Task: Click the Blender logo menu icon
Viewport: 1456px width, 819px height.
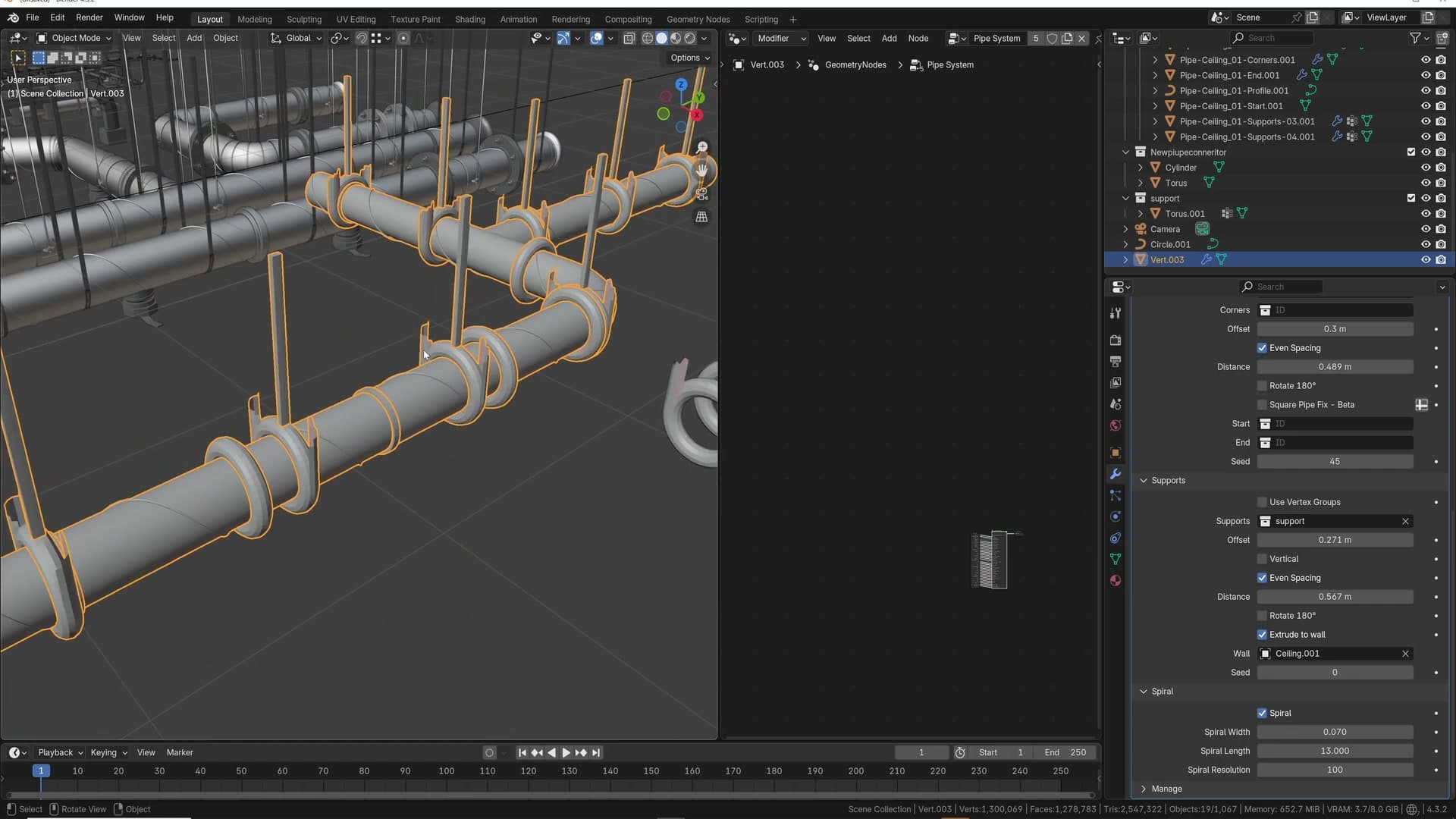Action: point(13,17)
